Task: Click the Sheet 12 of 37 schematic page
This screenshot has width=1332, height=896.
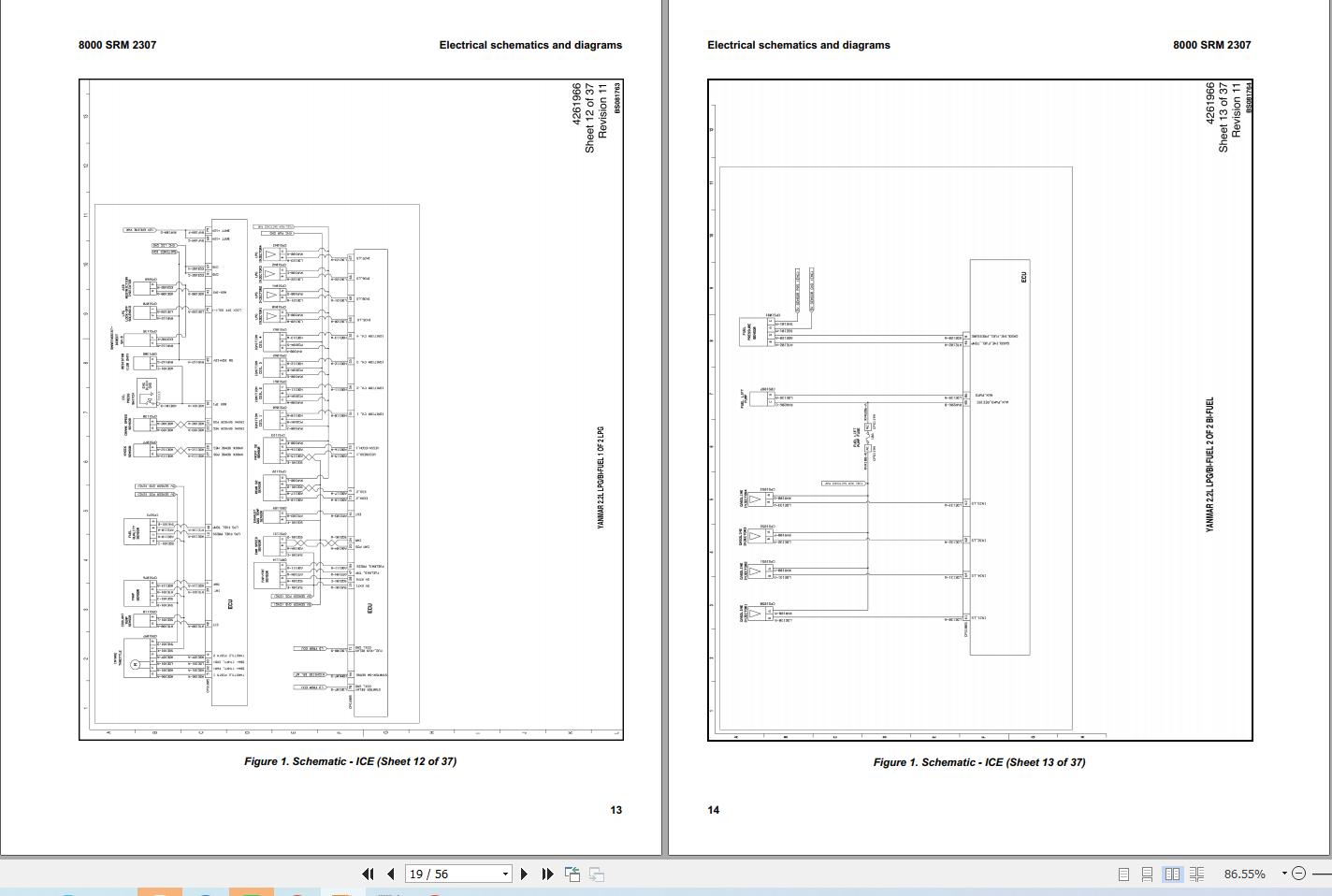Action: click(351, 410)
